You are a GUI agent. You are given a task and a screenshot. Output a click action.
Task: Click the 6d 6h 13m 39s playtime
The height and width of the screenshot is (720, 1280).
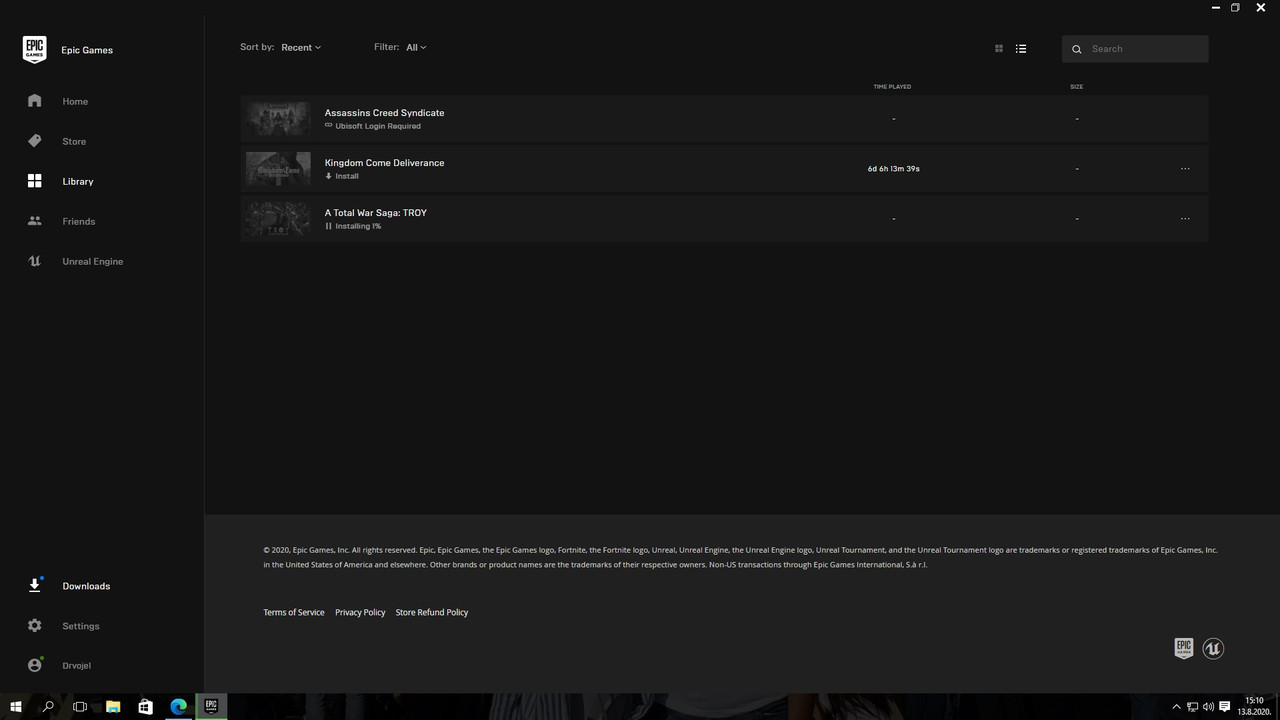[893, 169]
